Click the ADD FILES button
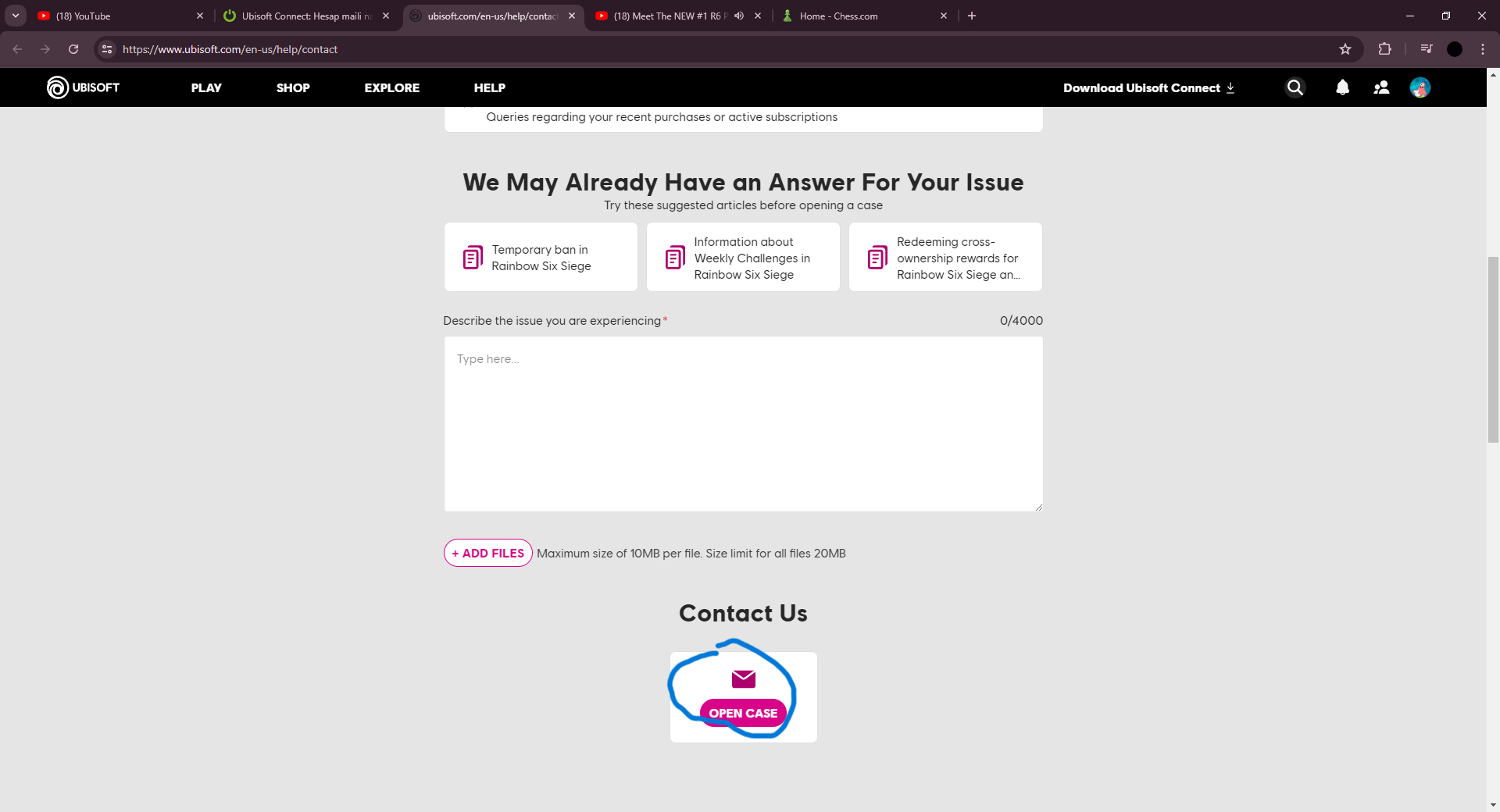This screenshot has width=1500, height=812. click(488, 553)
